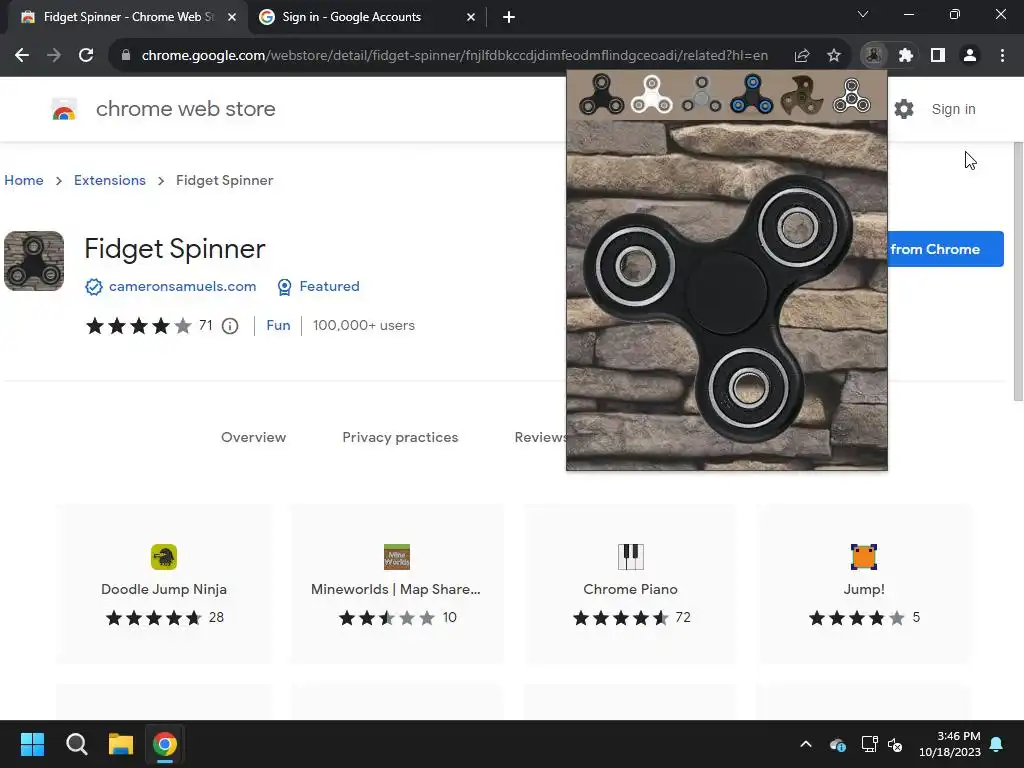Open a new browser tab
The image size is (1024, 768).
(509, 17)
